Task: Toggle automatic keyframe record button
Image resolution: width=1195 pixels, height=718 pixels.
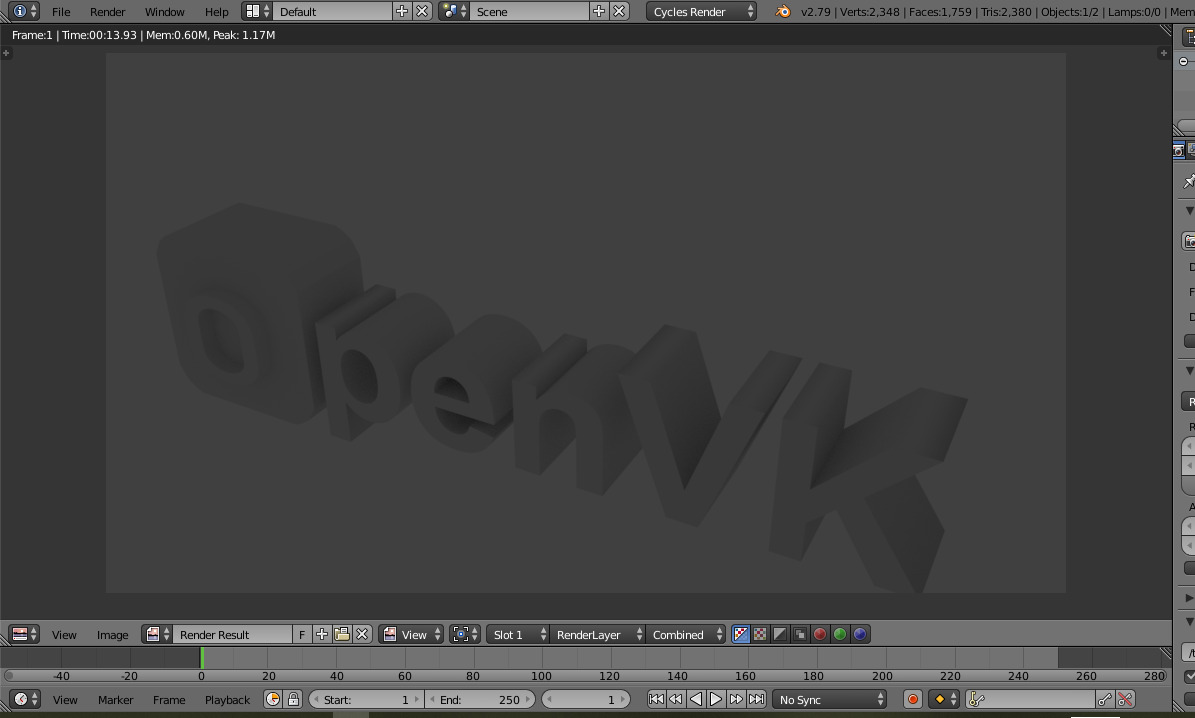Action: pyautogui.click(x=912, y=699)
